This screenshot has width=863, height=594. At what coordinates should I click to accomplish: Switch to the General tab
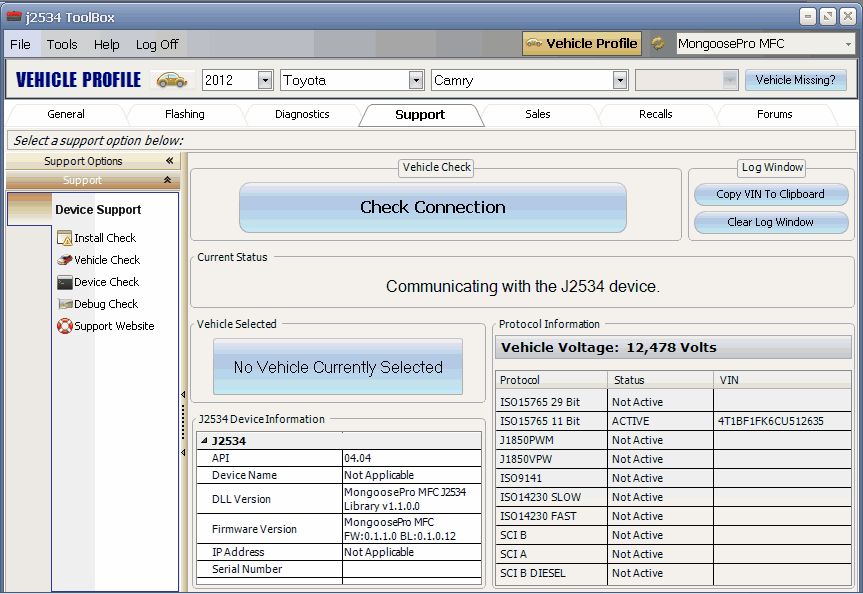pyautogui.click(x=66, y=114)
